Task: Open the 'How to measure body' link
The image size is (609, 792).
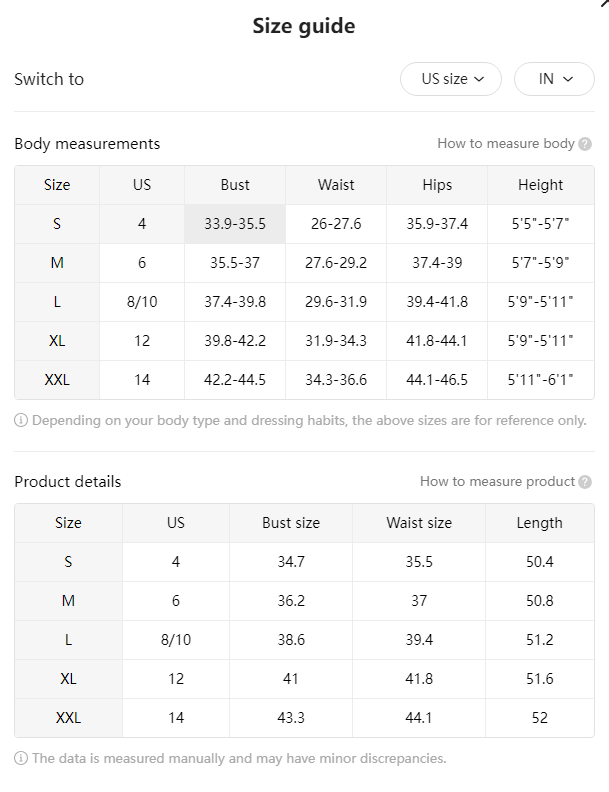Action: click(x=506, y=143)
